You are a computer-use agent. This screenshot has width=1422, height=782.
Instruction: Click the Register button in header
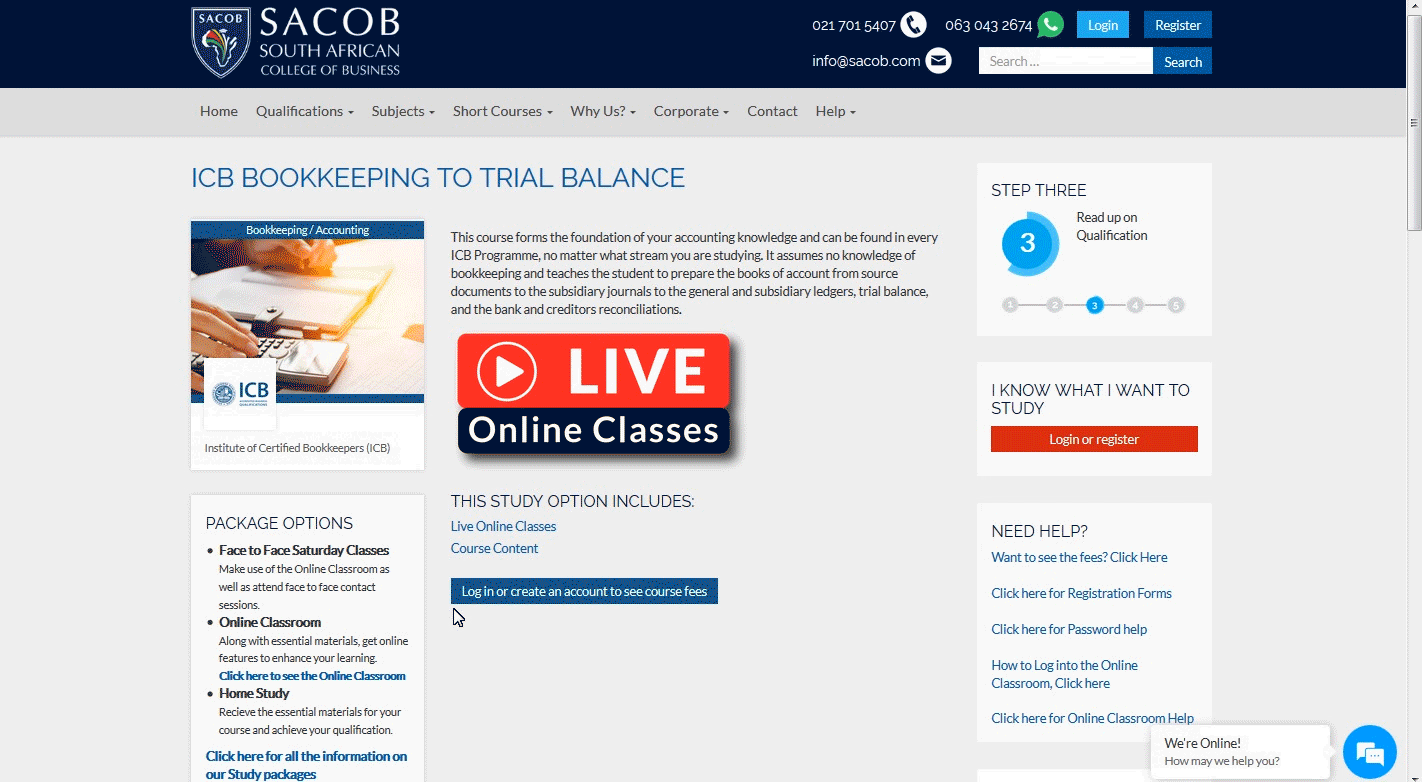coord(1178,25)
